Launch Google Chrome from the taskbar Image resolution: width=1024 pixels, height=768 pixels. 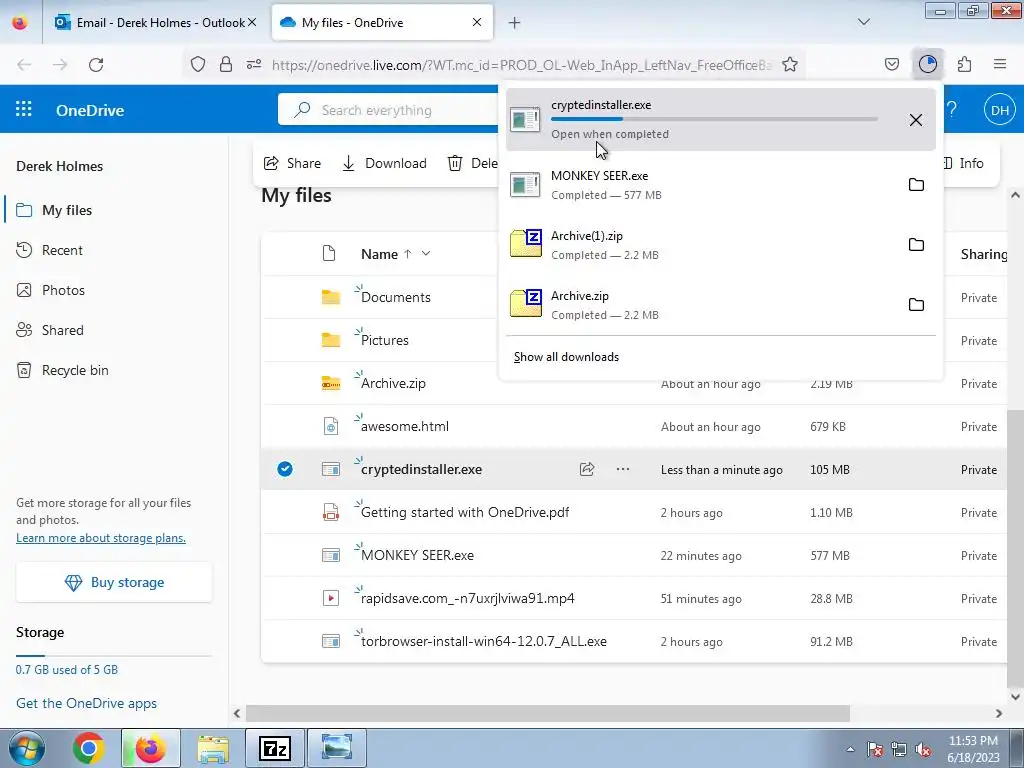tap(89, 748)
